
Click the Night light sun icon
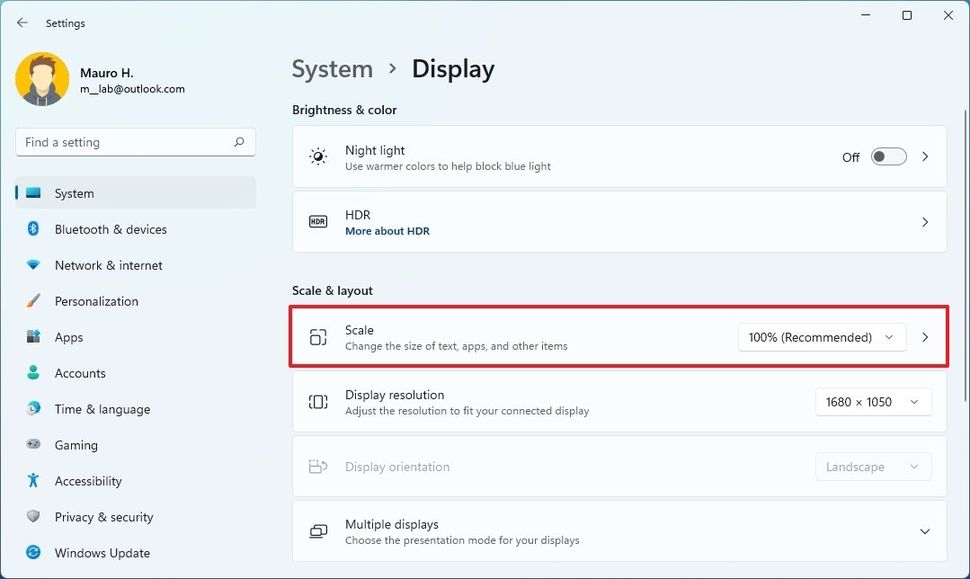tap(318, 157)
